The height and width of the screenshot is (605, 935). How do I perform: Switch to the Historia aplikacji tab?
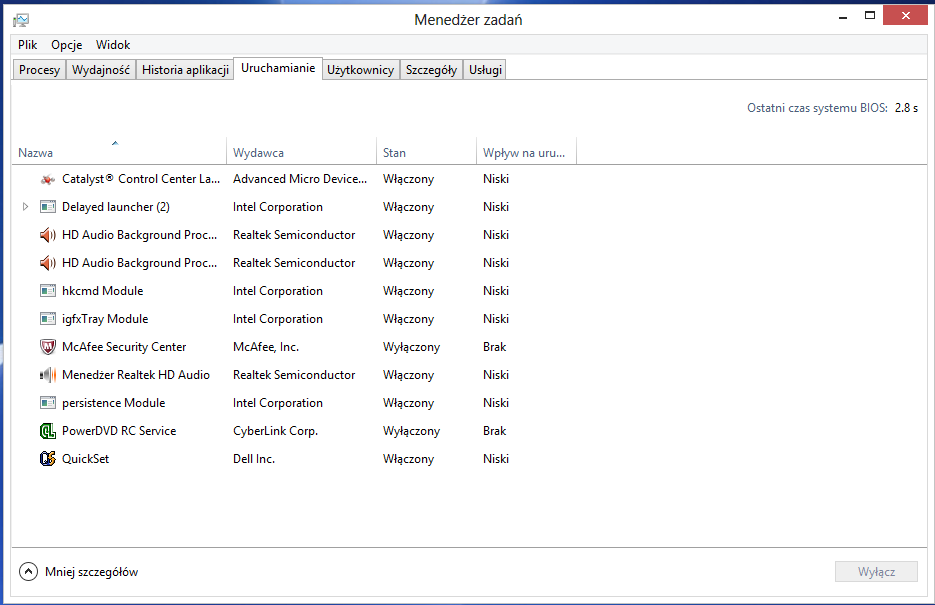(185, 70)
